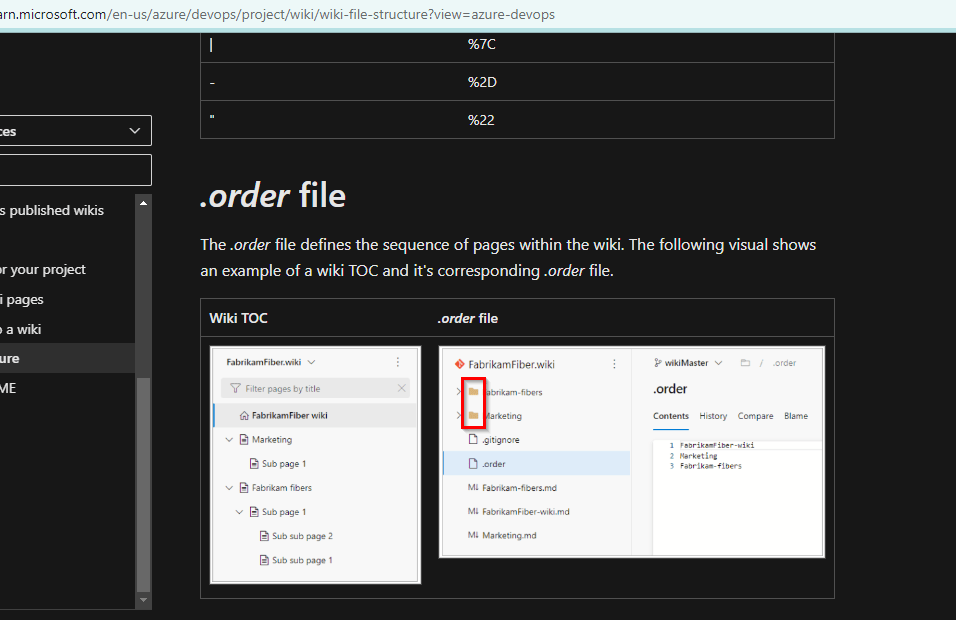The image size is (956, 620).
Task: Select the .order file in the repo tree
Action: click(495, 463)
